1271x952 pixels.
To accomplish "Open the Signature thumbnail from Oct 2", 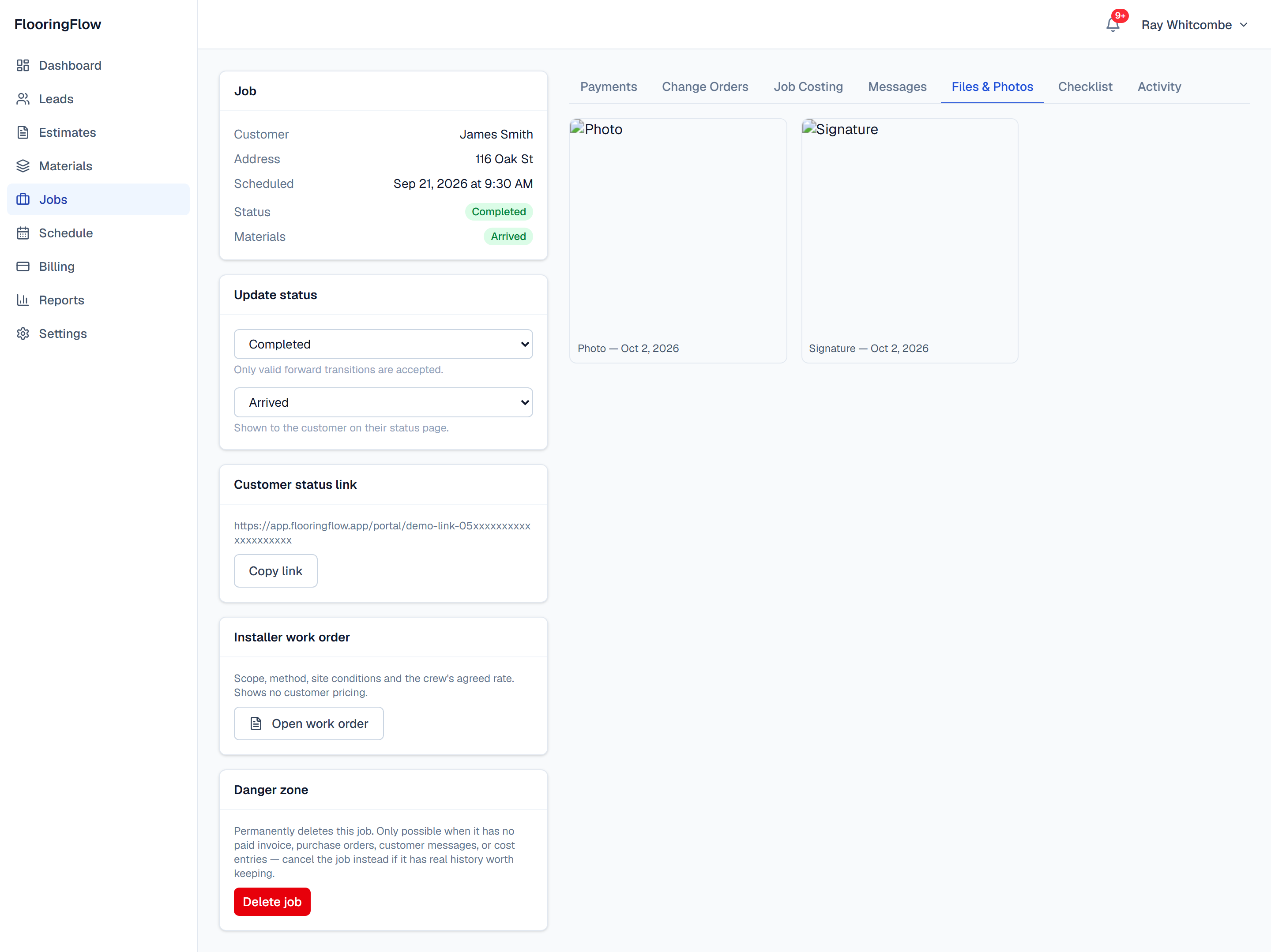I will click(910, 241).
